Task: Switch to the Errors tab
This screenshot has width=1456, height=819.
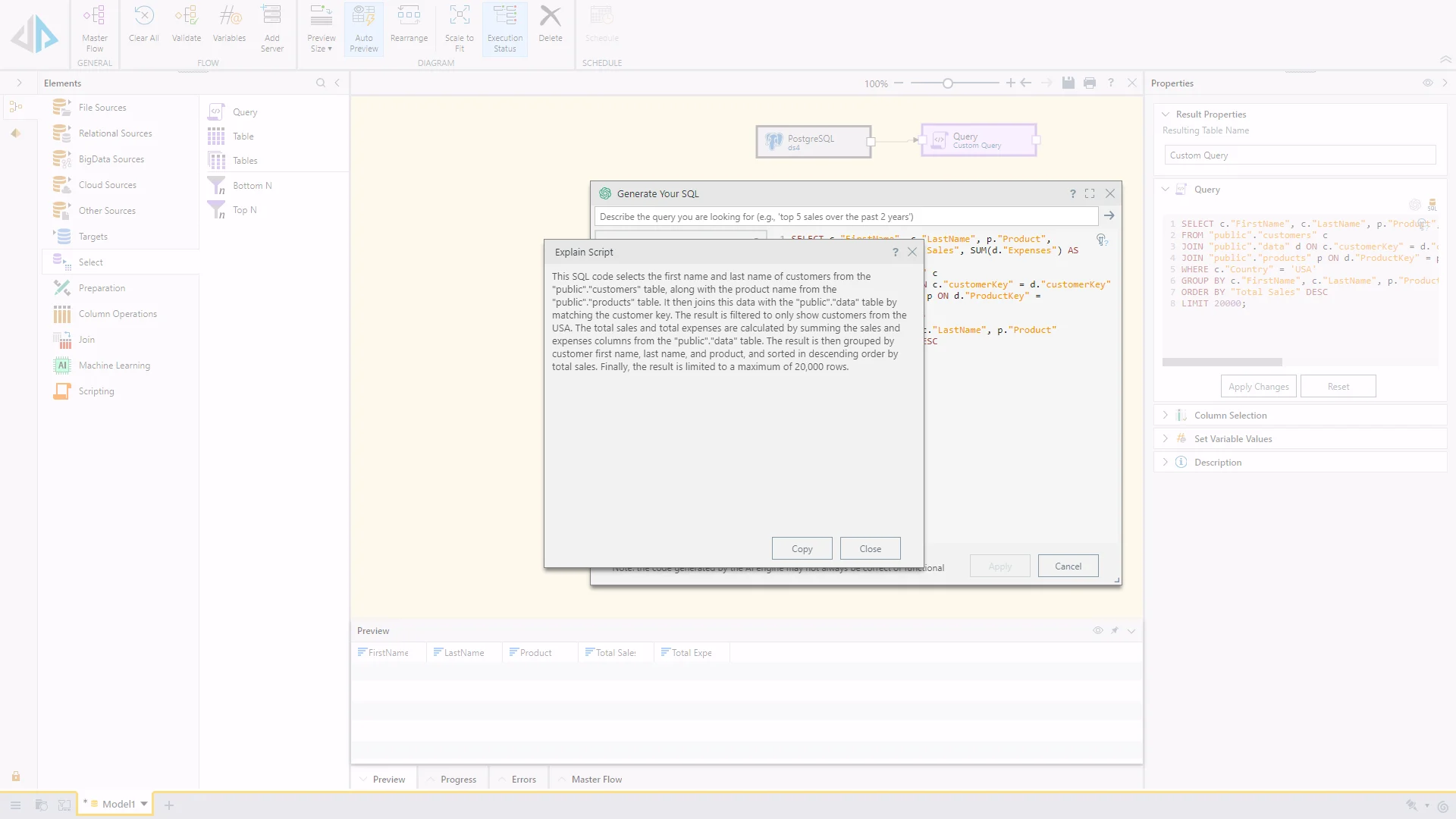Action: coord(523,780)
